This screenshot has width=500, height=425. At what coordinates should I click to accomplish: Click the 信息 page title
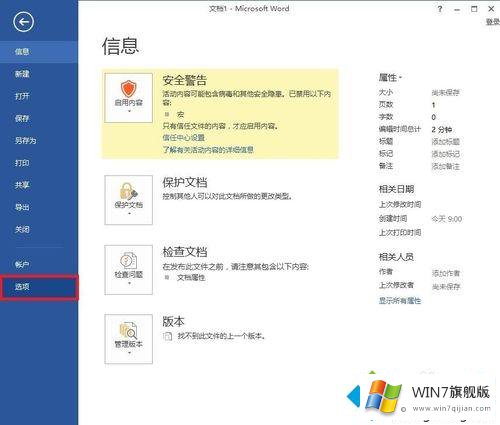pos(120,46)
